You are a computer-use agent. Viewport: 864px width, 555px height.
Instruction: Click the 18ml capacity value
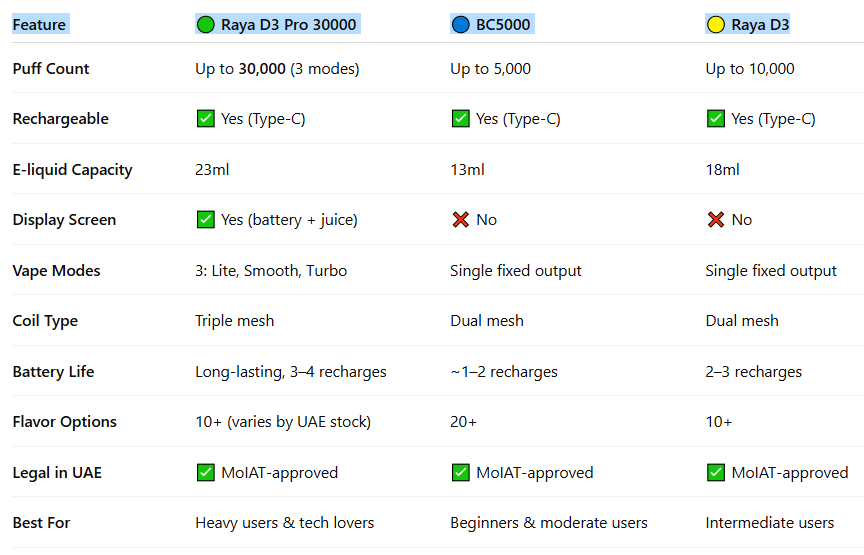pyautogui.click(x=722, y=170)
